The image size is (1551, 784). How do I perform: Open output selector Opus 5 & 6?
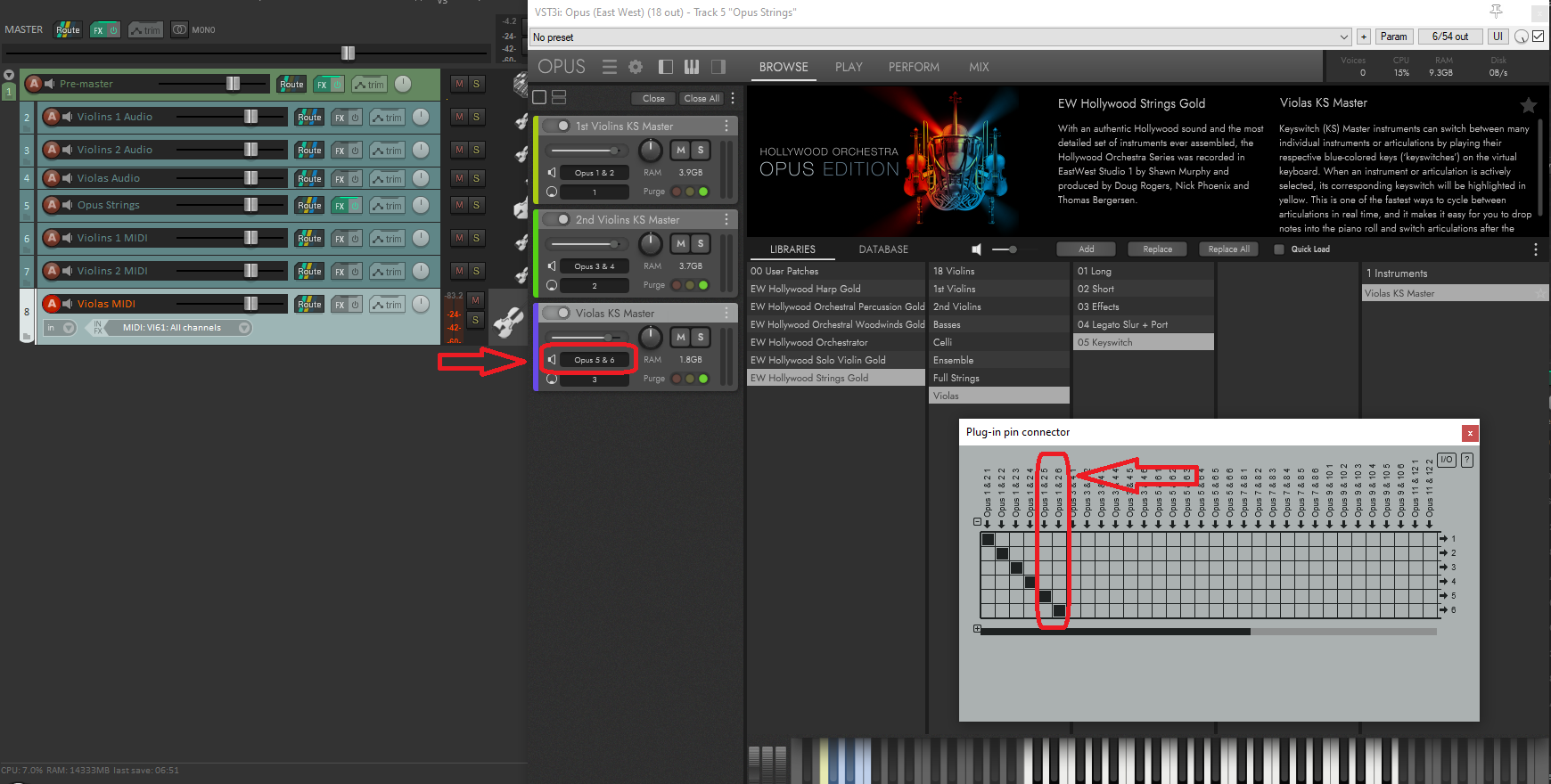[x=594, y=360]
